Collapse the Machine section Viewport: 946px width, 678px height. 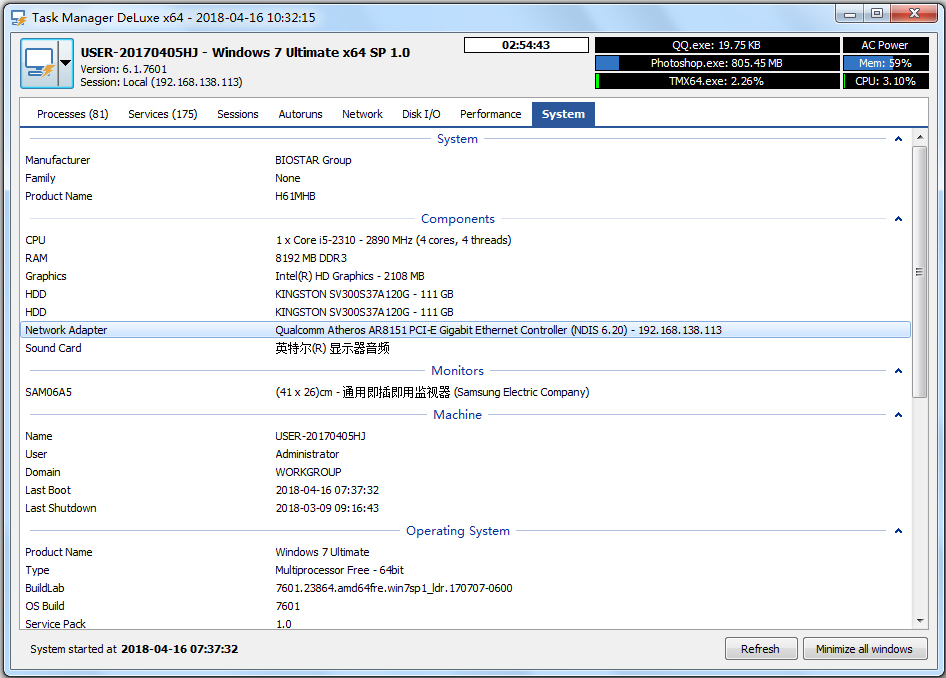coord(898,415)
